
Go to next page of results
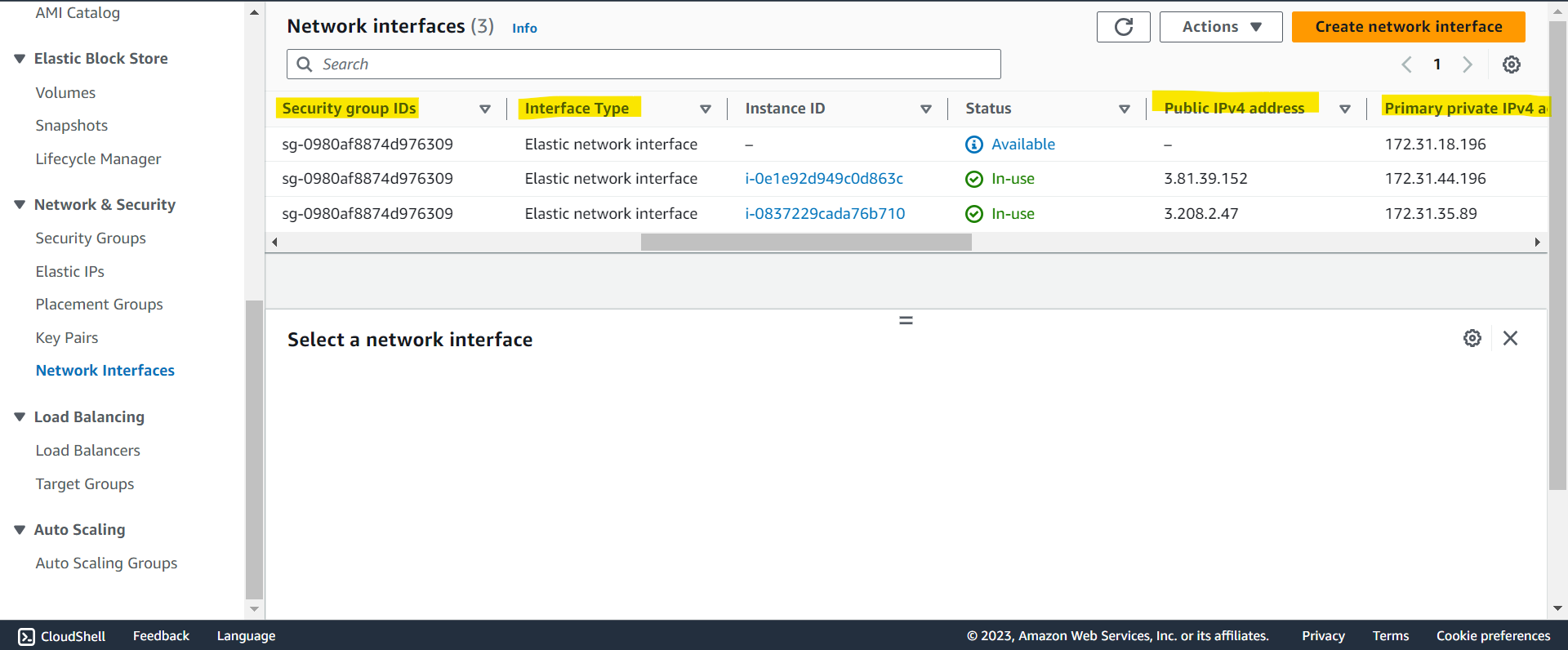click(1468, 65)
